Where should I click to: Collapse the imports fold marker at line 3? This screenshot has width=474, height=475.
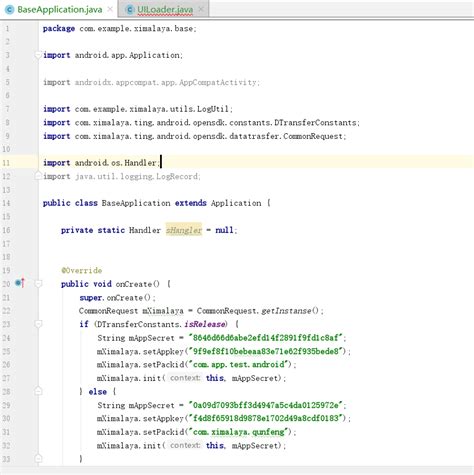tap(38, 55)
